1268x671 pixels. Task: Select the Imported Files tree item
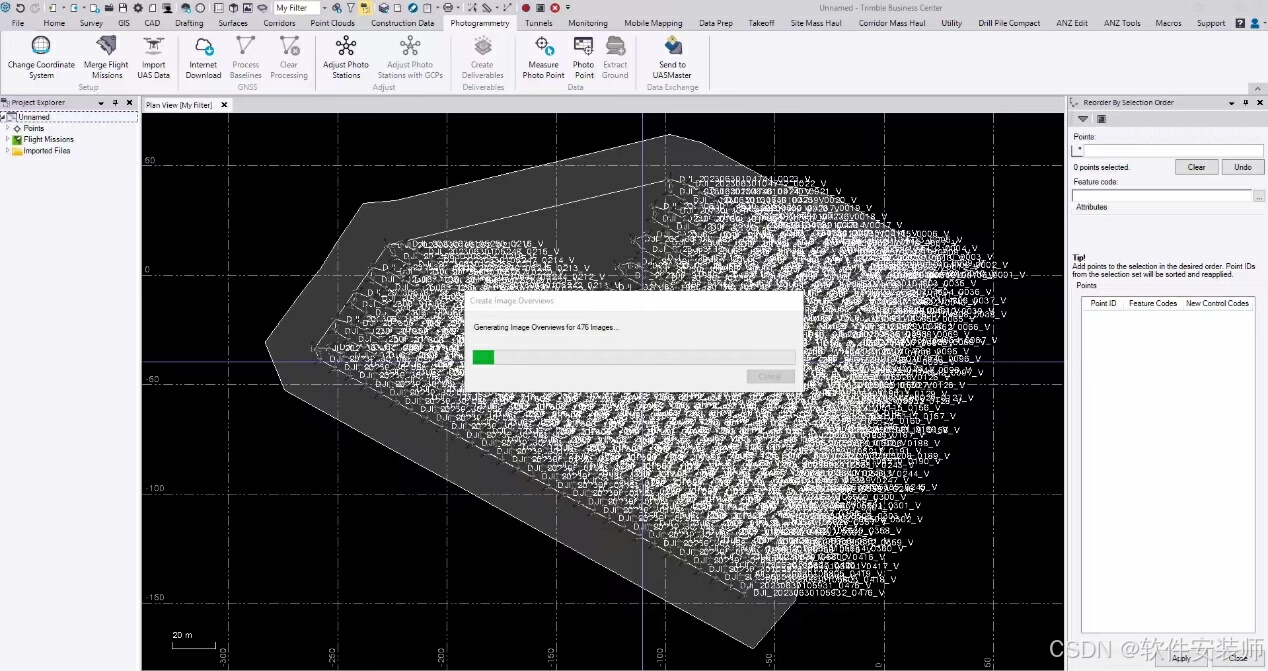(46, 150)
